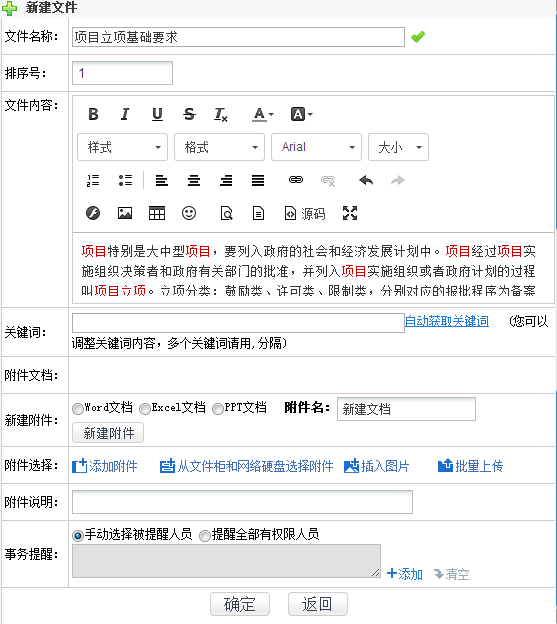557x624 pixels.
Task: Center align the text
Action: pyautogui.click(x=194, y=180)
